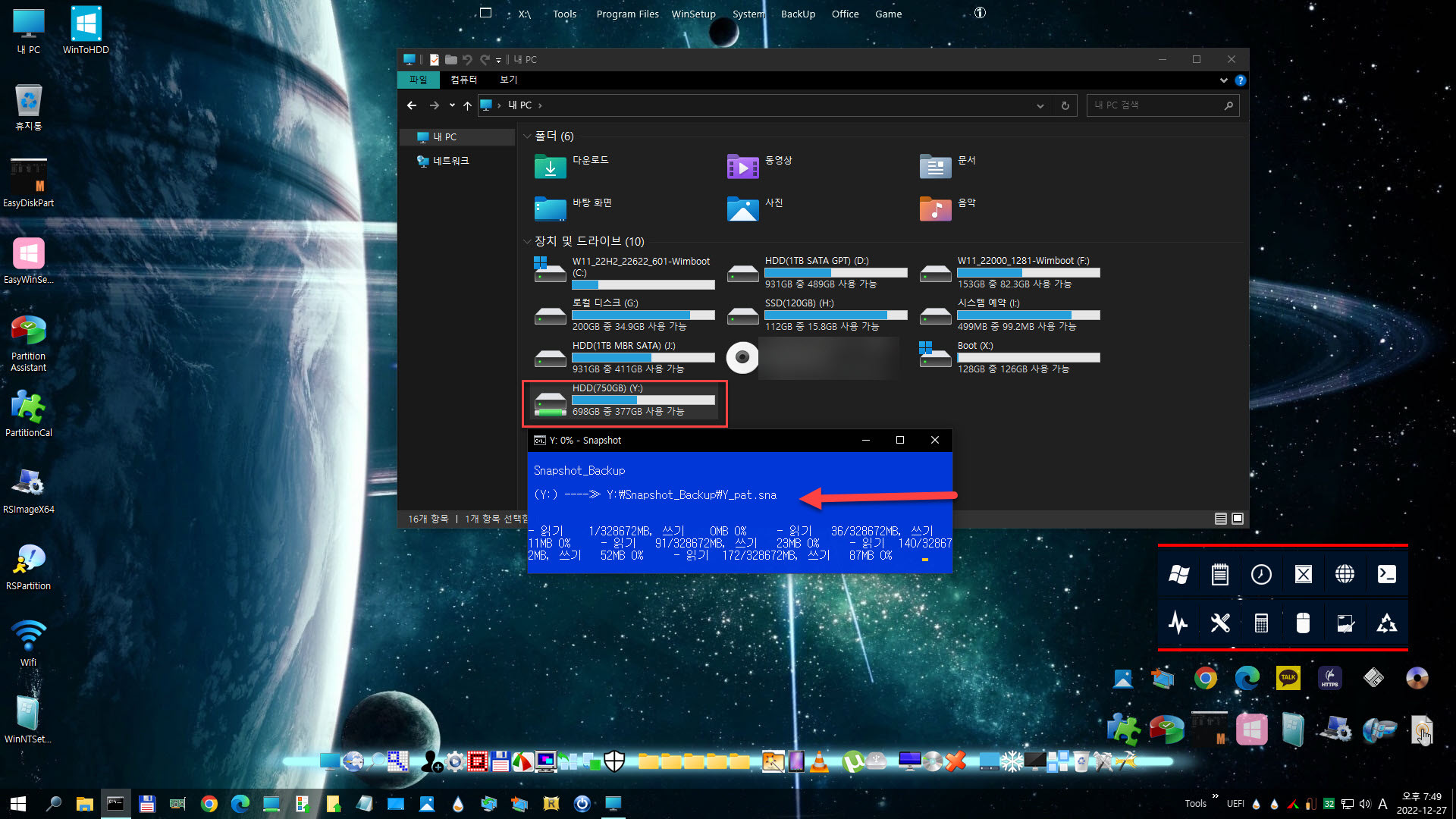The height and width of the screenshot is (819, 1456).
Task: Open the 파일 ribbon tab
Action: click(x=418, y=80)
